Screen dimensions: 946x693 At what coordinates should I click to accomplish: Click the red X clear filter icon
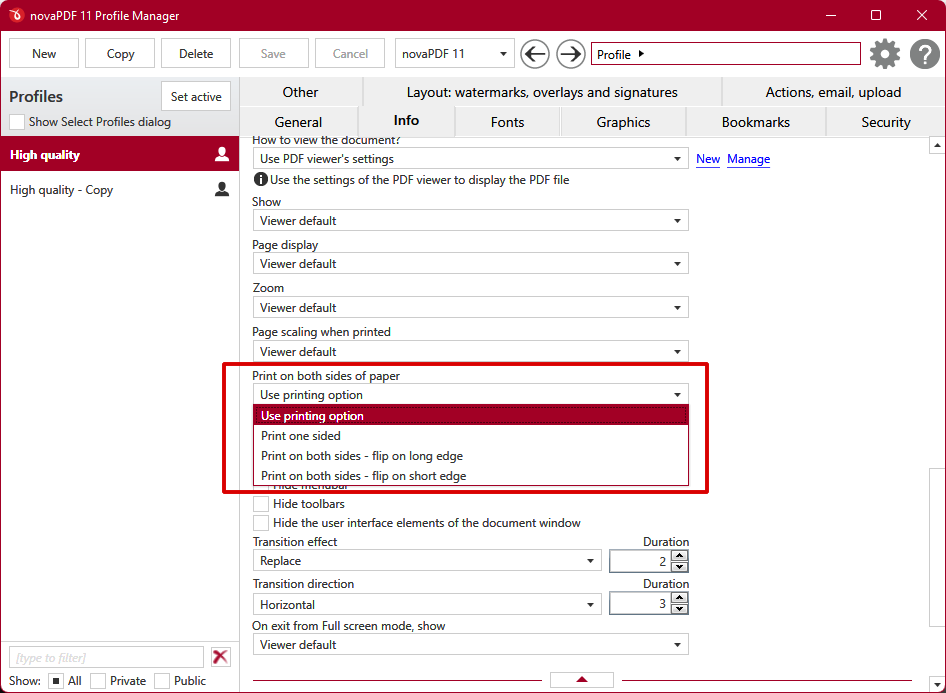(x=221, y=657)
